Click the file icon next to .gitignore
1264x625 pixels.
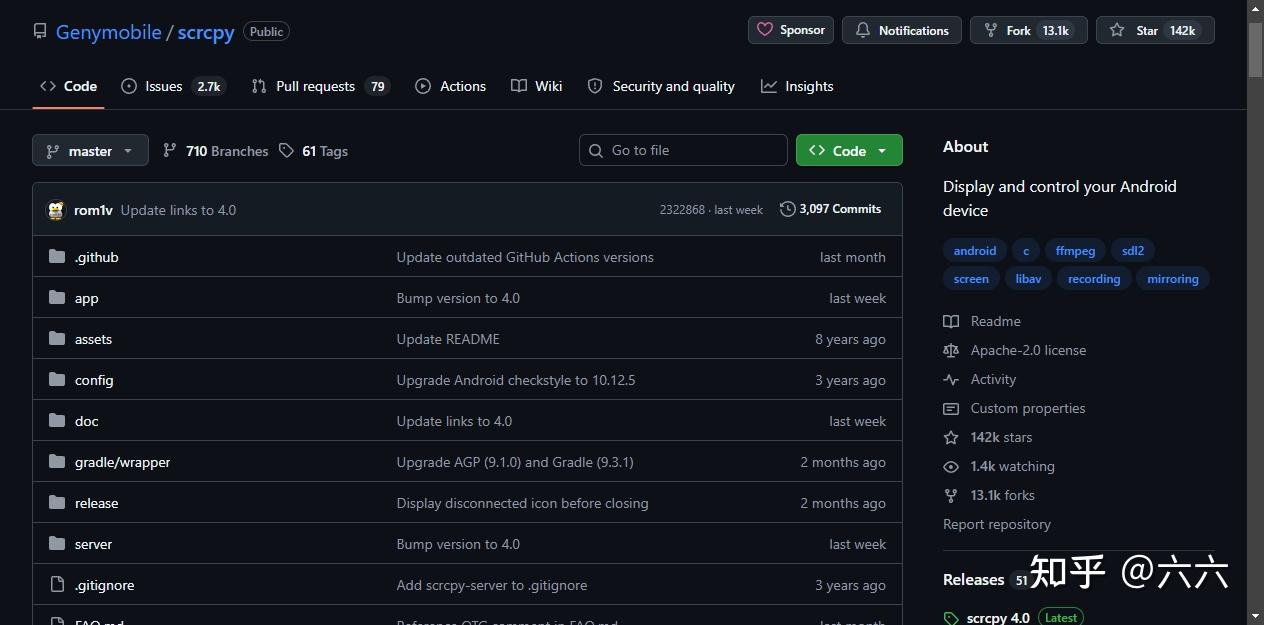coord(57,585)
